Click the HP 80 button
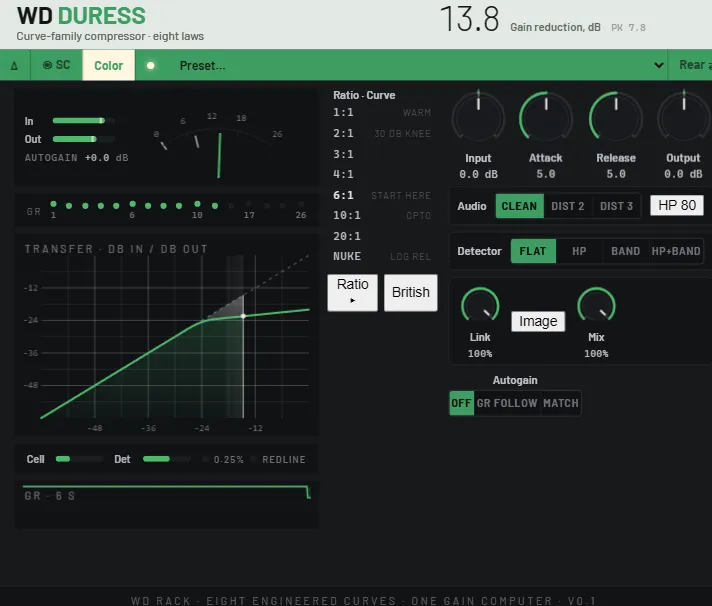This screenshot has width=712, height=606. pos(677,205)
